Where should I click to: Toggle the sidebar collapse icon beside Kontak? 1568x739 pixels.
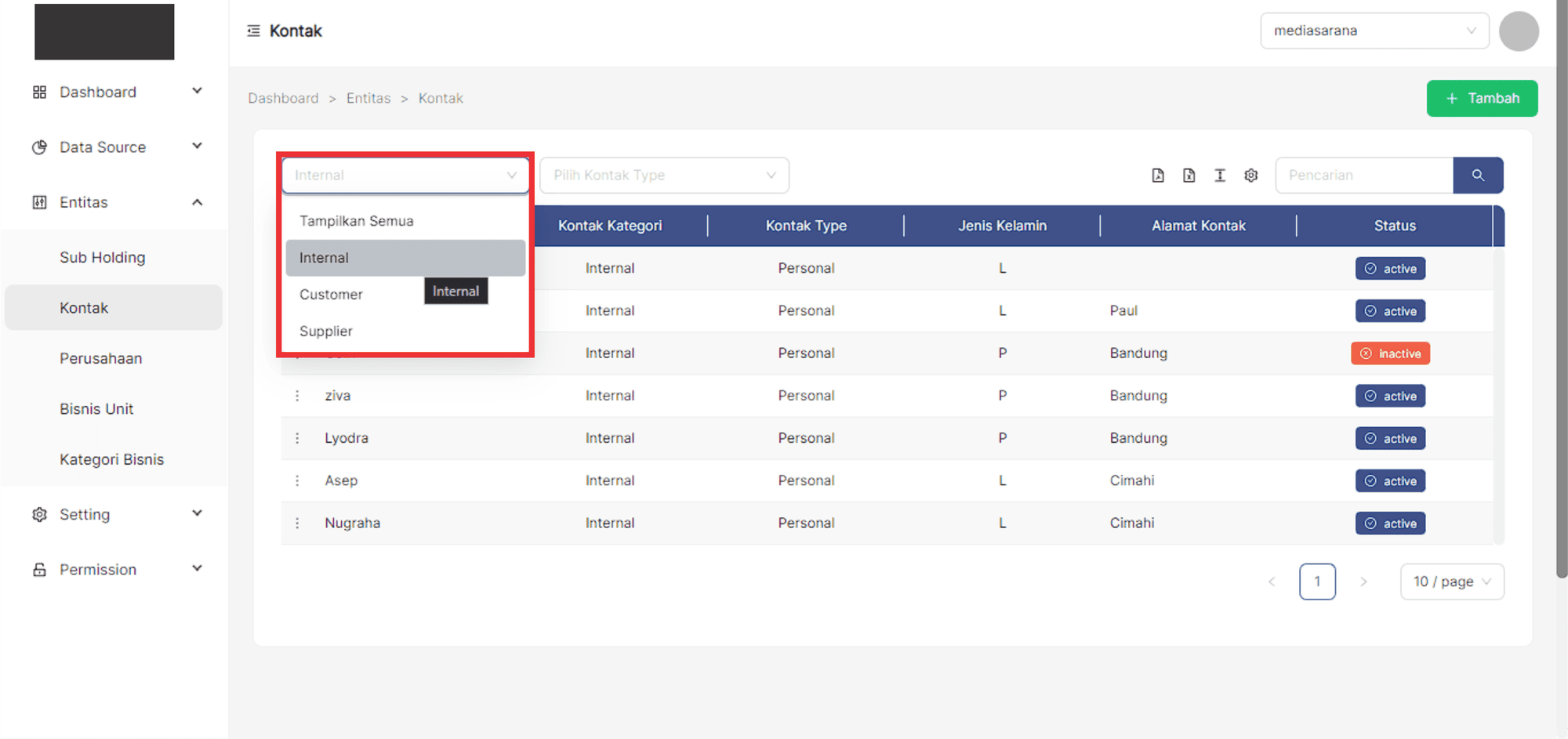pyautogui.click(x=253, y=31)
